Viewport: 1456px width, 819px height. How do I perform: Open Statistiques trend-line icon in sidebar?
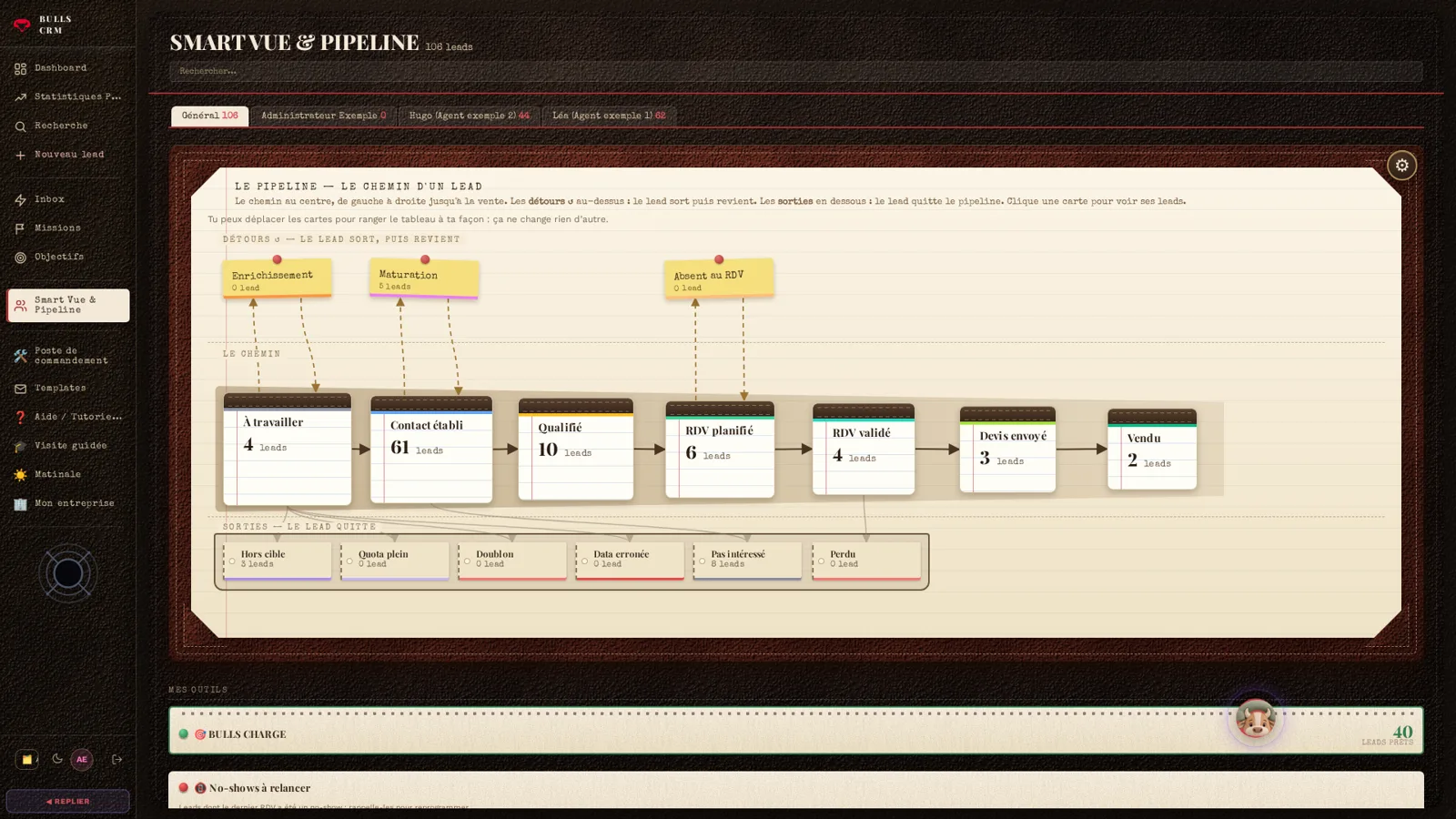(20, 96)
